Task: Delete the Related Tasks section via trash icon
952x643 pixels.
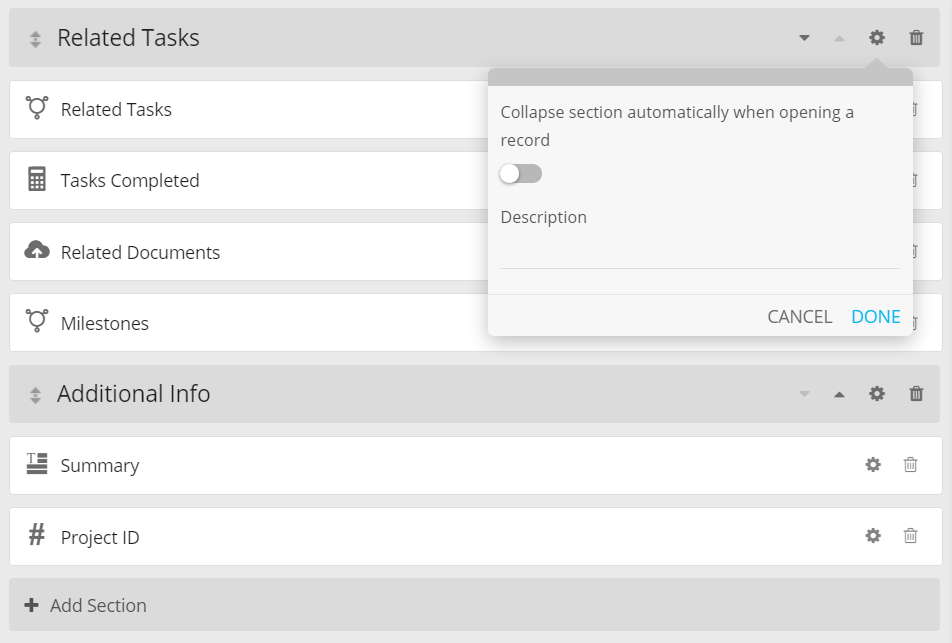Action: pyautogui.click(x=916, y=38)
